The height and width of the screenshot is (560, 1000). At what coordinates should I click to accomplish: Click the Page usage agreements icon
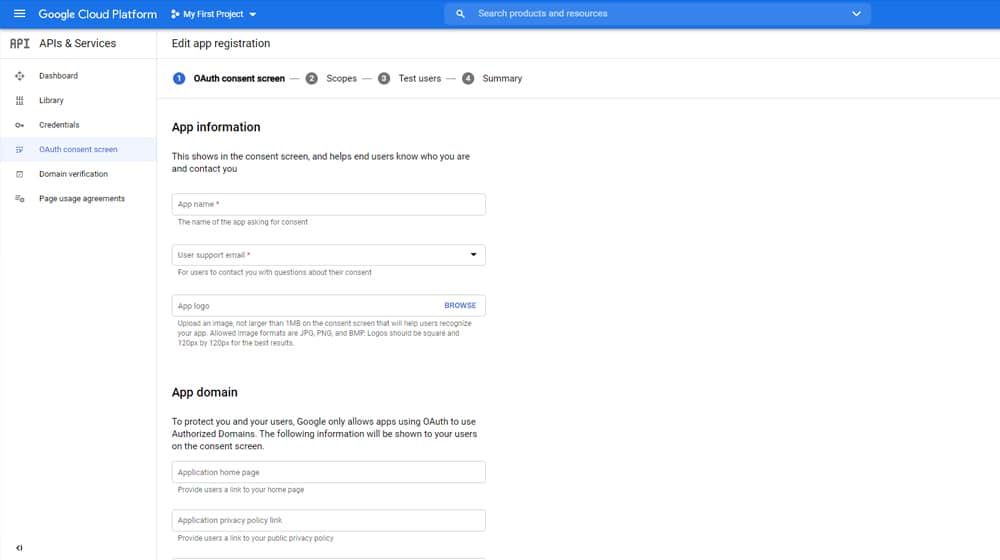point(19,198)
